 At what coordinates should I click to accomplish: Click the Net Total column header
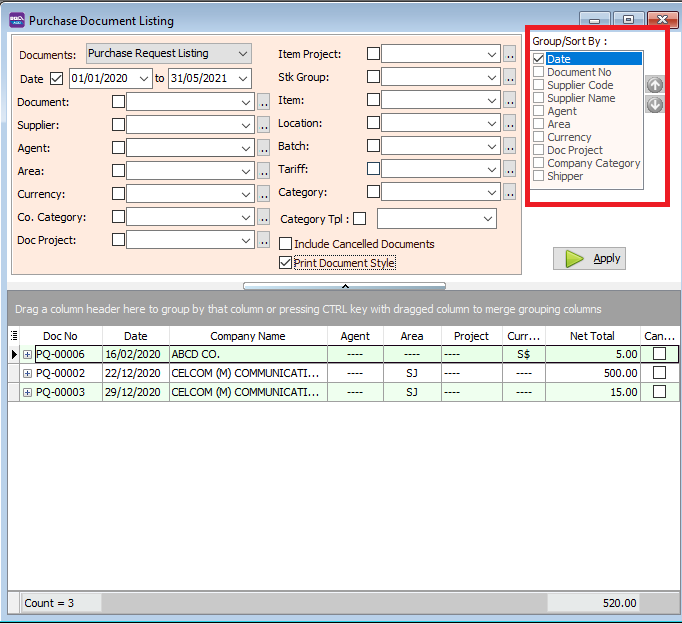coord(592,336)
